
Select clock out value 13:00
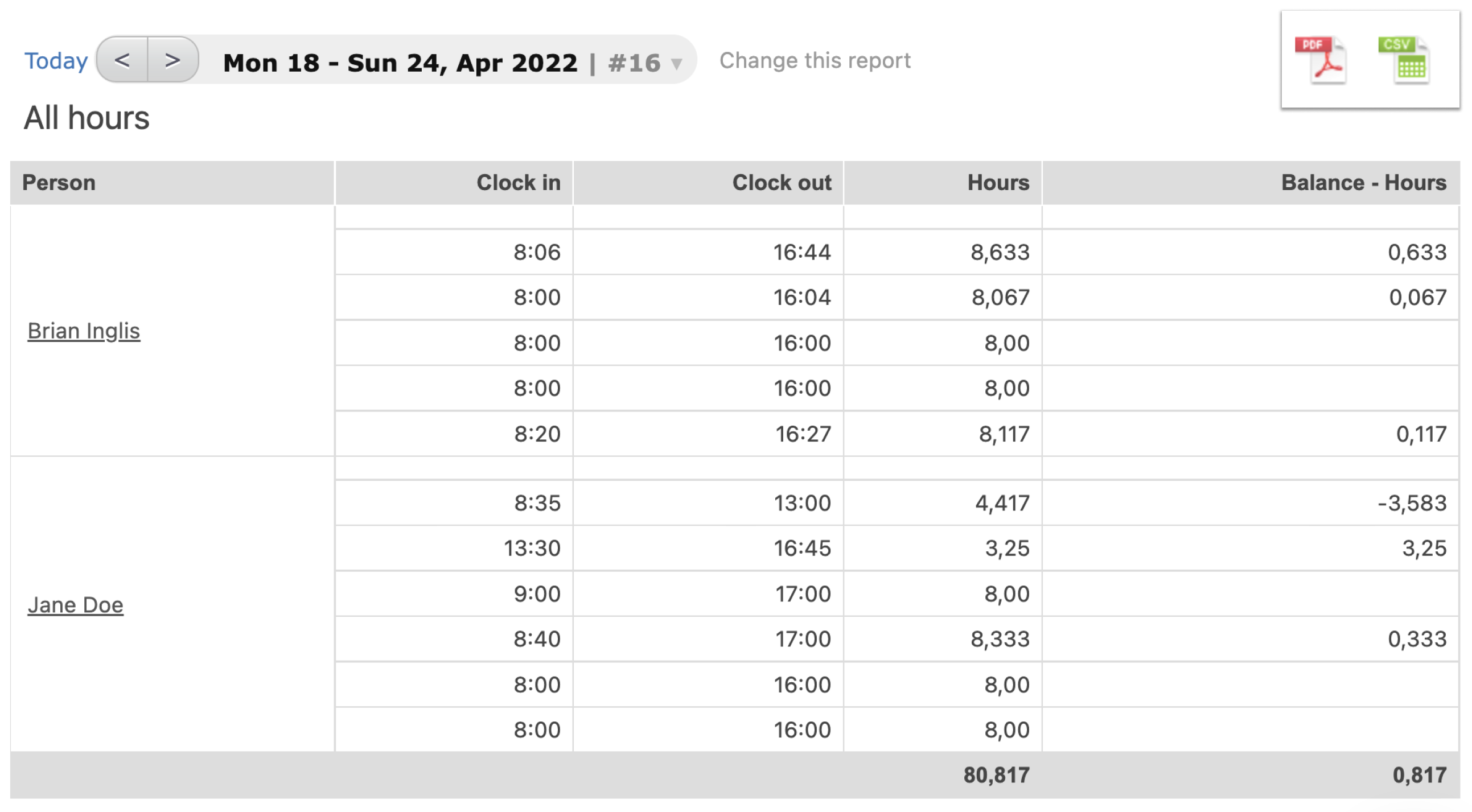[x=802, y=503]
